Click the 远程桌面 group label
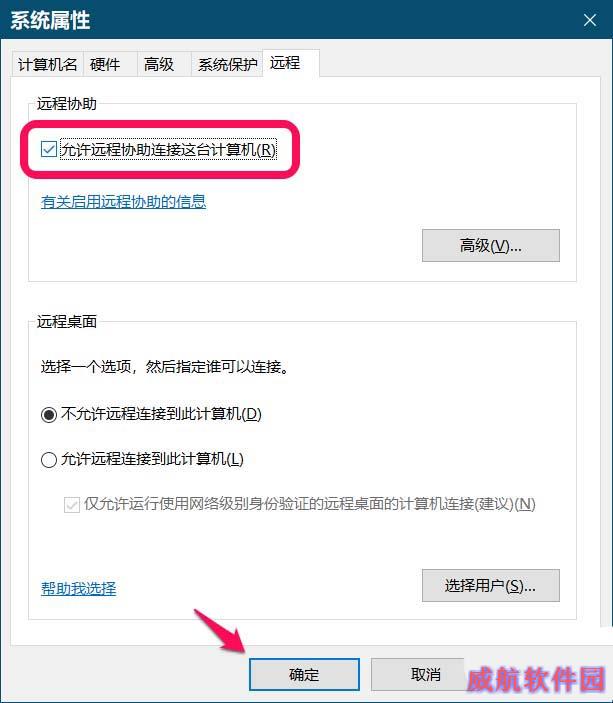Screen dimensions: 613x703 pyautogui.click(x=67, y=321)
